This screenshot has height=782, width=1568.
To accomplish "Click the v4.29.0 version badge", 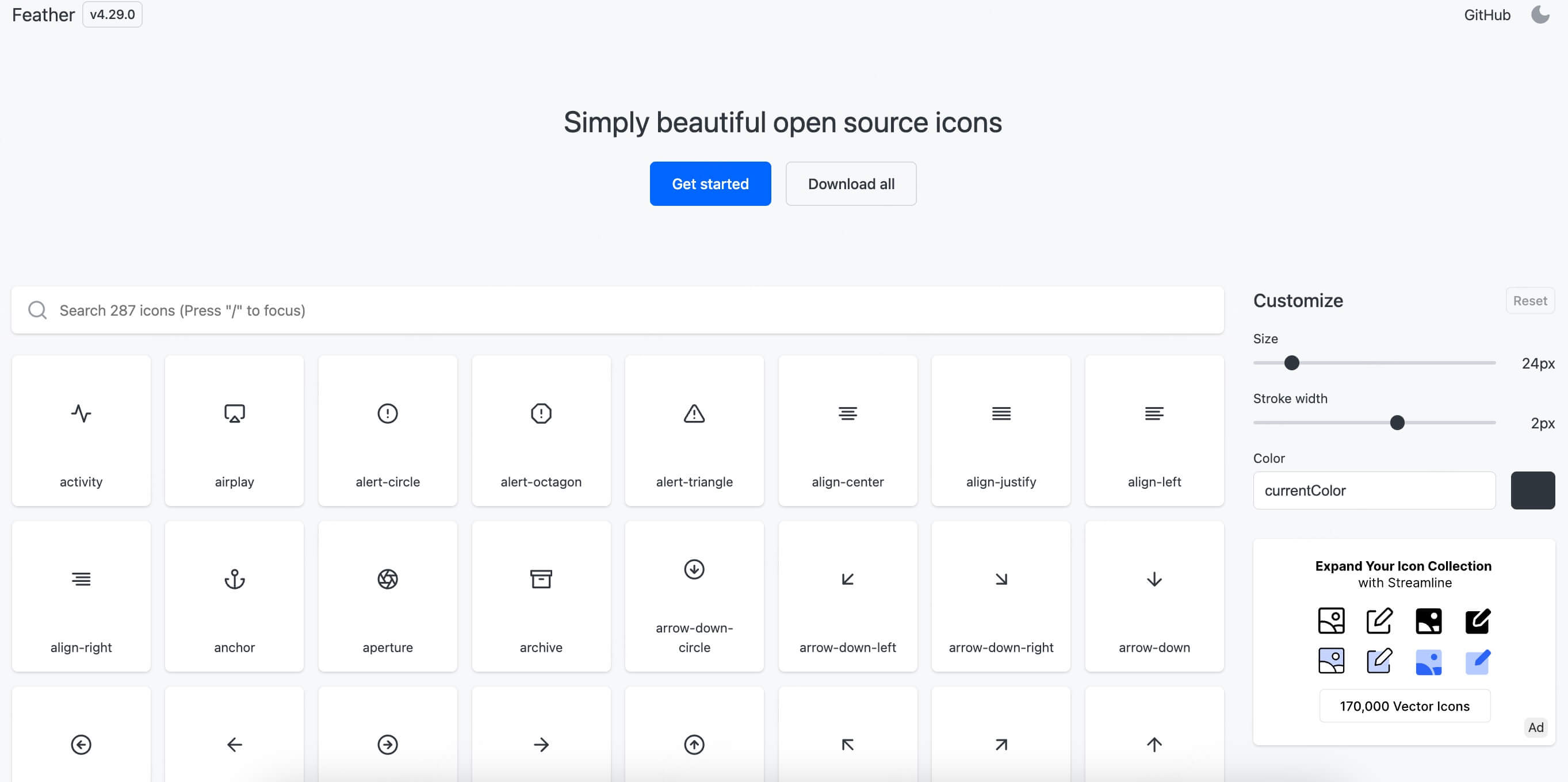I will pyautogui.click(x=113, y=14).
